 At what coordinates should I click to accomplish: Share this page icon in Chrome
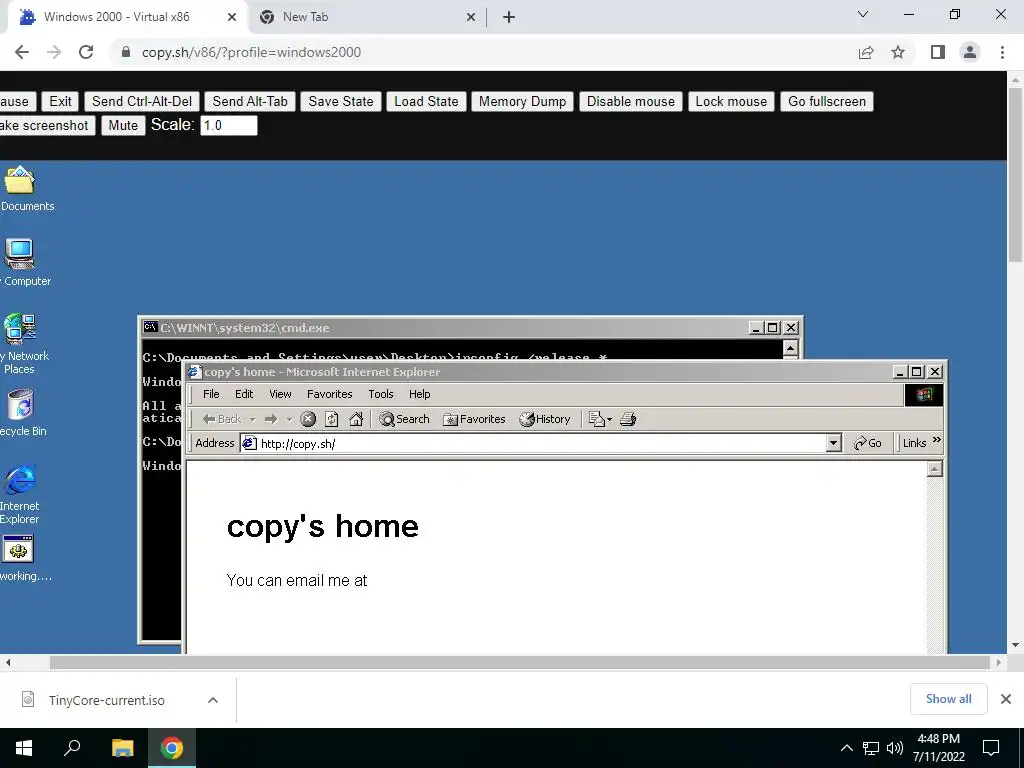click(x=866, y=52)
